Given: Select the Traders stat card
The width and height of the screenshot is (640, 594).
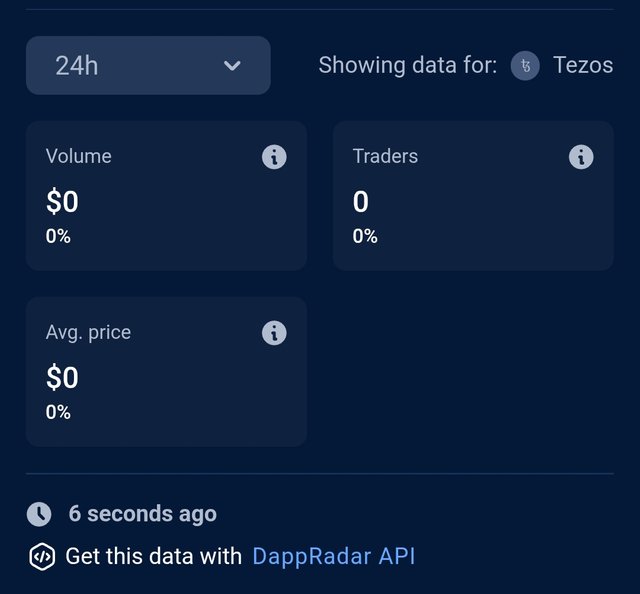Looking at the screenshot, I should (x=473, y=196).
